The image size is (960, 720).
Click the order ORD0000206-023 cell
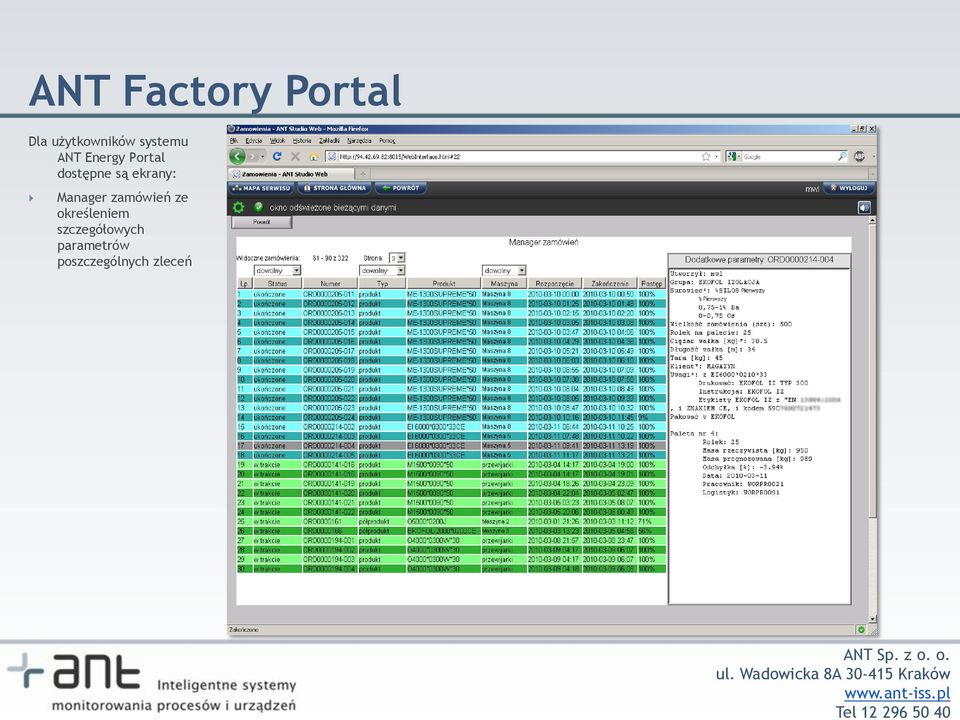click(x=329, y=408)
